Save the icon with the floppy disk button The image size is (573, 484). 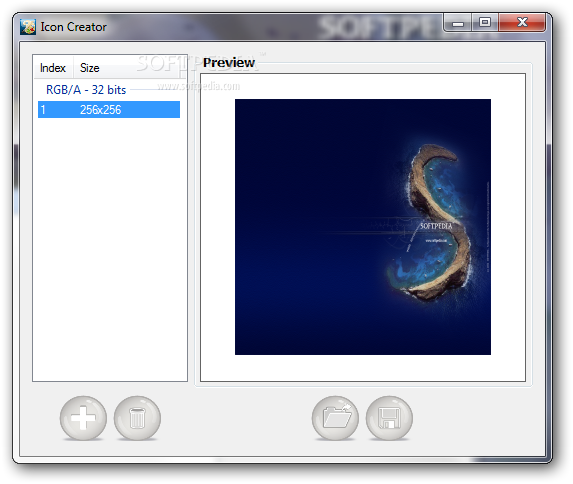[390, 418]
